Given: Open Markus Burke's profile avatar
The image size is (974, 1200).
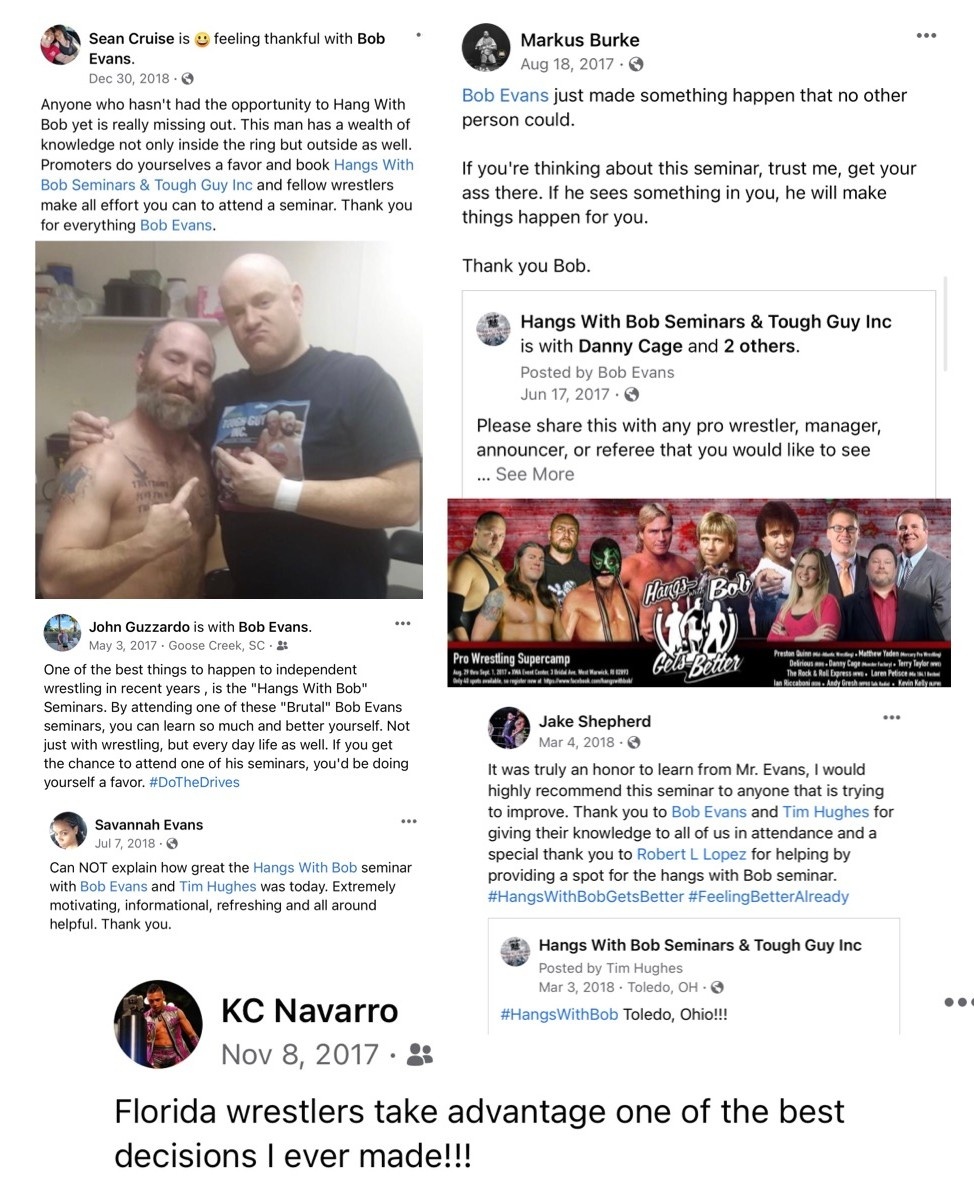Looking at the screenshot, I should [486, 48].
